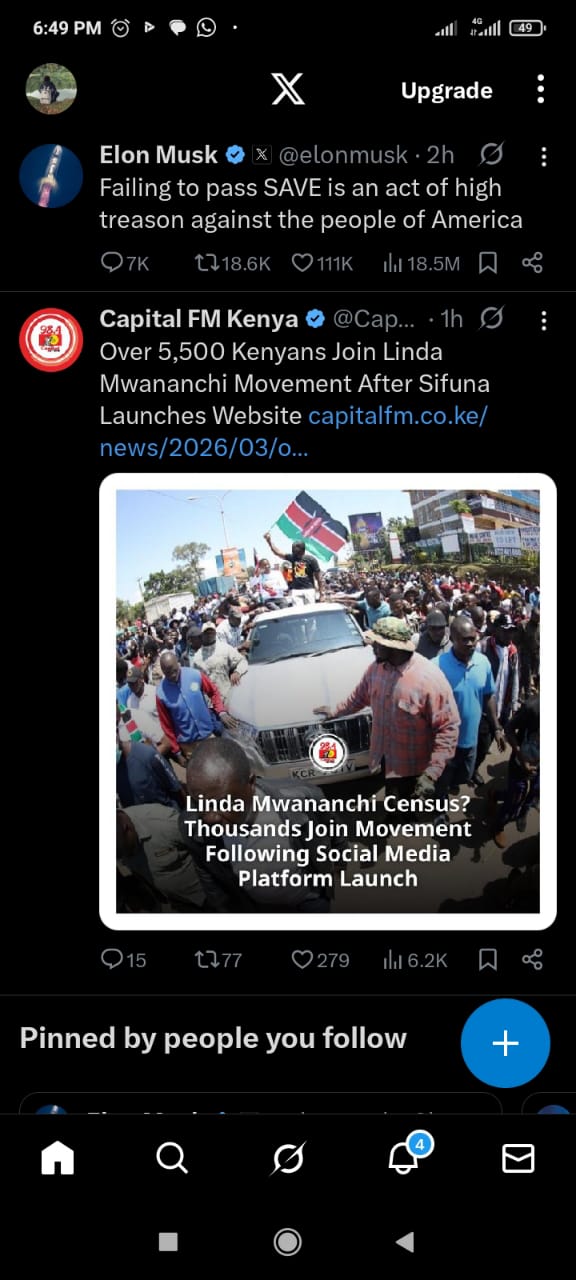Open the capitalfm.co.ke news link
576x1280 pixels.
click(x=293, y=431)
